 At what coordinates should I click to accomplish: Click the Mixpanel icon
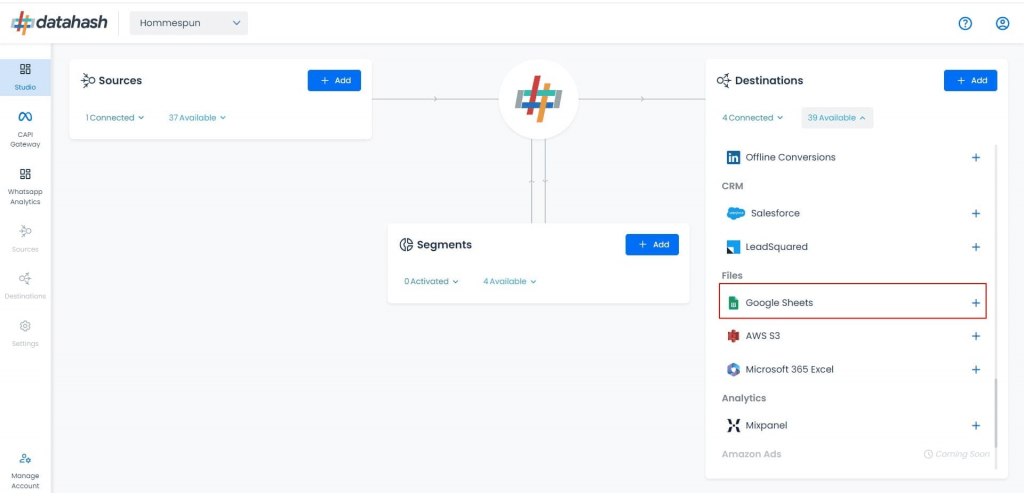(733, 426)
